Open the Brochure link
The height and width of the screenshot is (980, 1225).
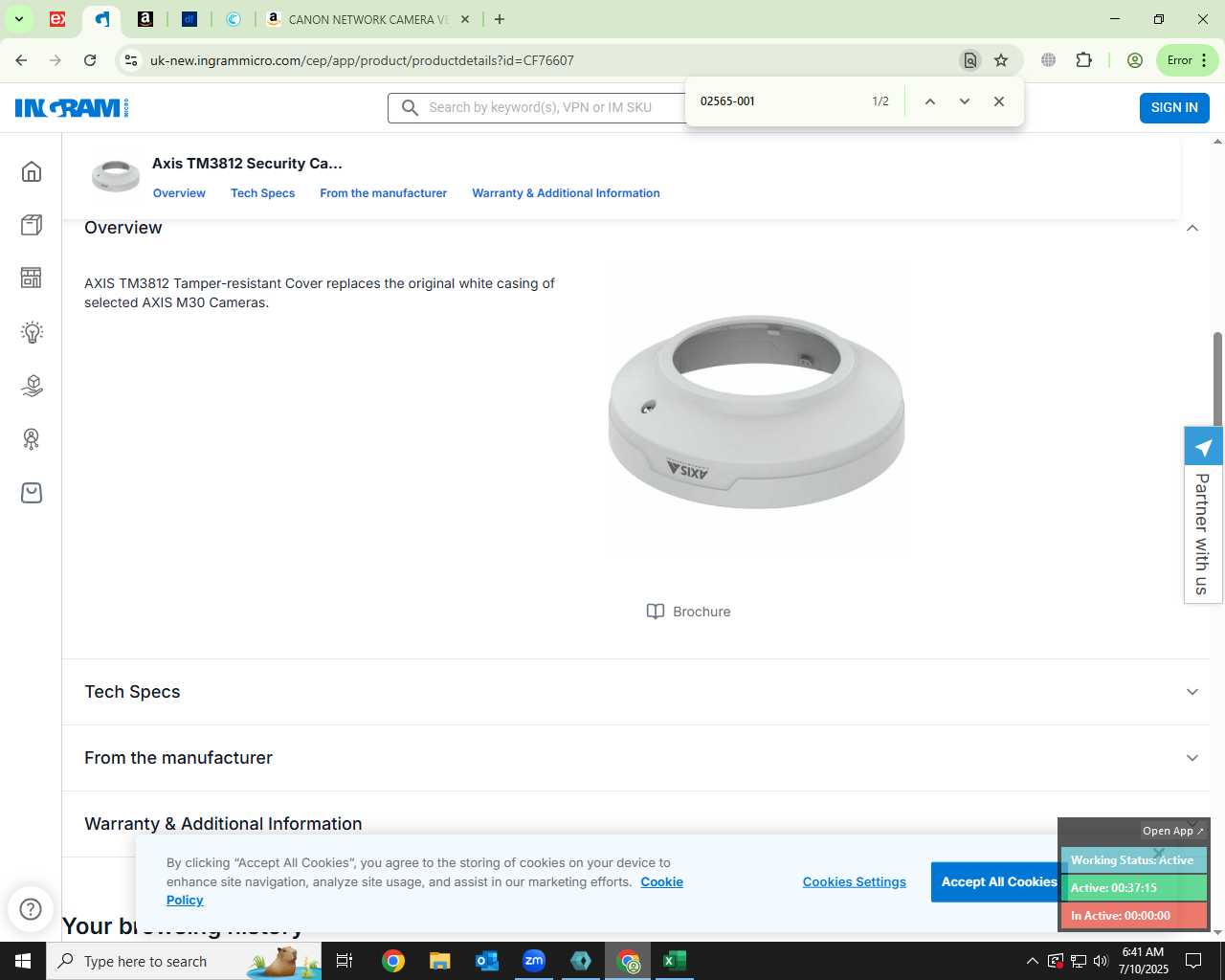[x=689, y=612]
